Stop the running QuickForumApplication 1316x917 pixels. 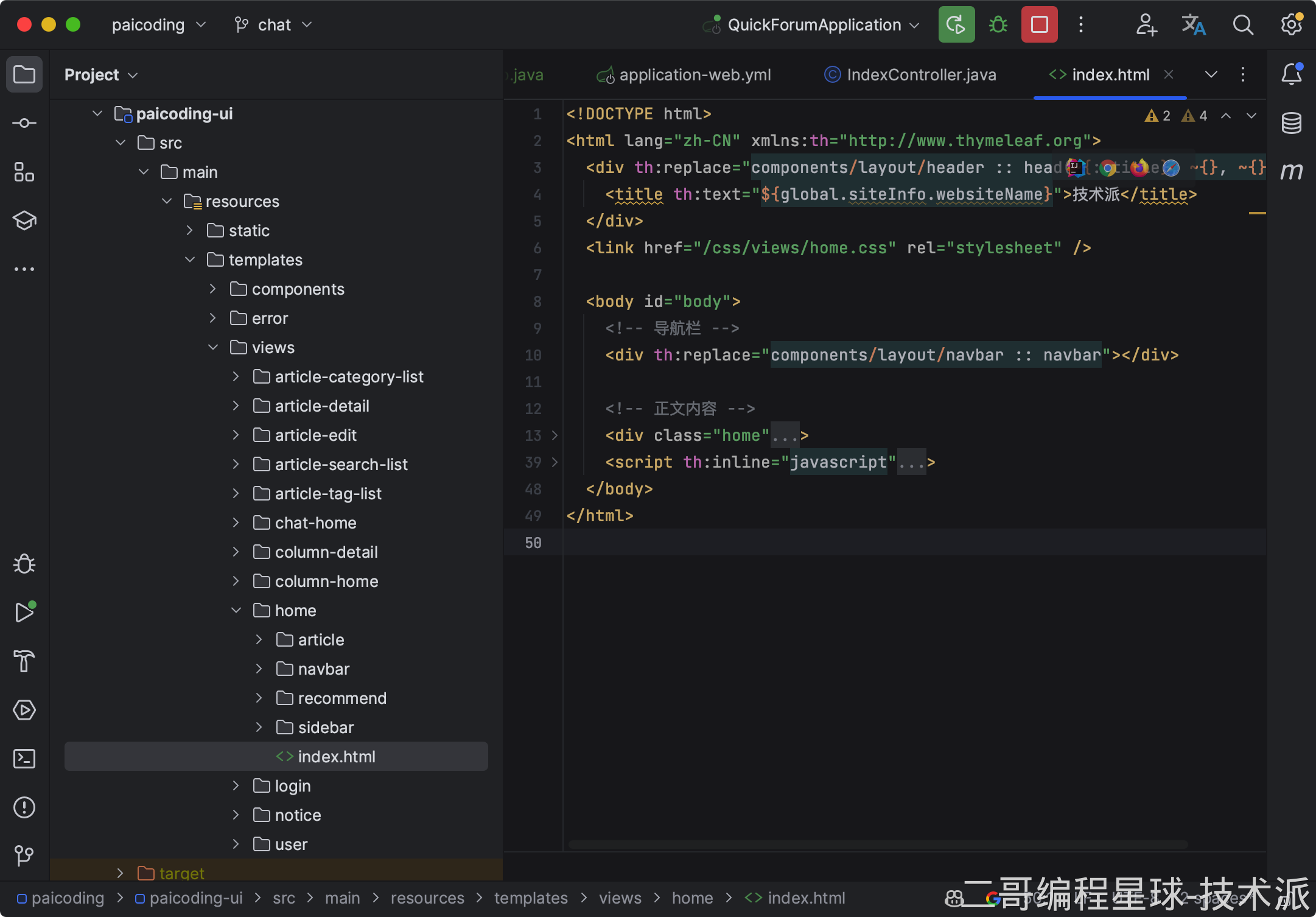point(1039,25)
